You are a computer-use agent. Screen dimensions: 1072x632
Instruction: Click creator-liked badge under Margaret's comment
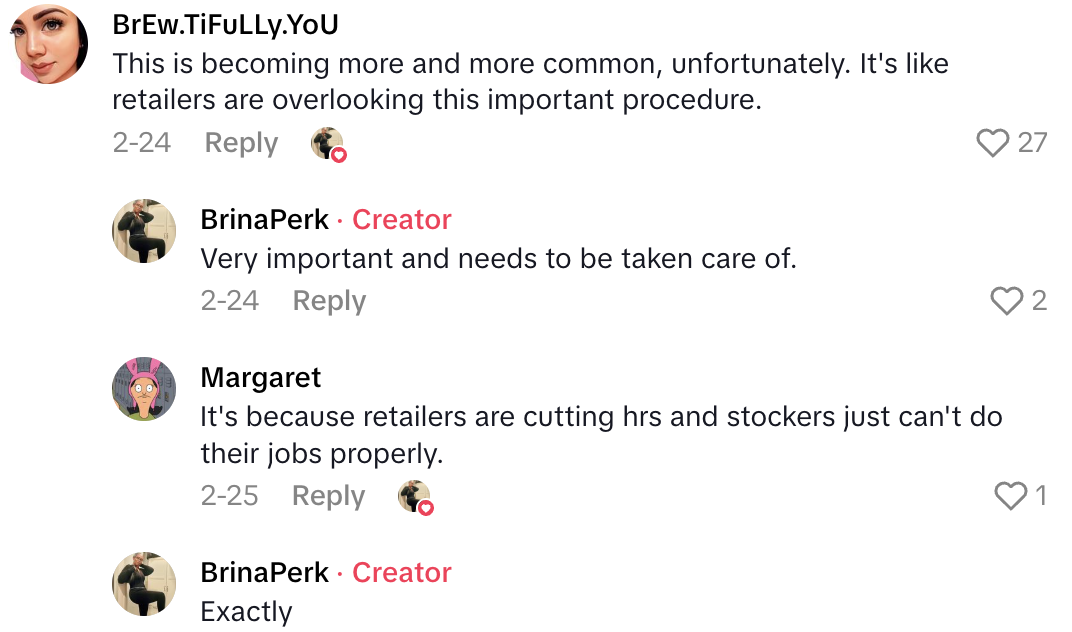(x=415, y=497)
